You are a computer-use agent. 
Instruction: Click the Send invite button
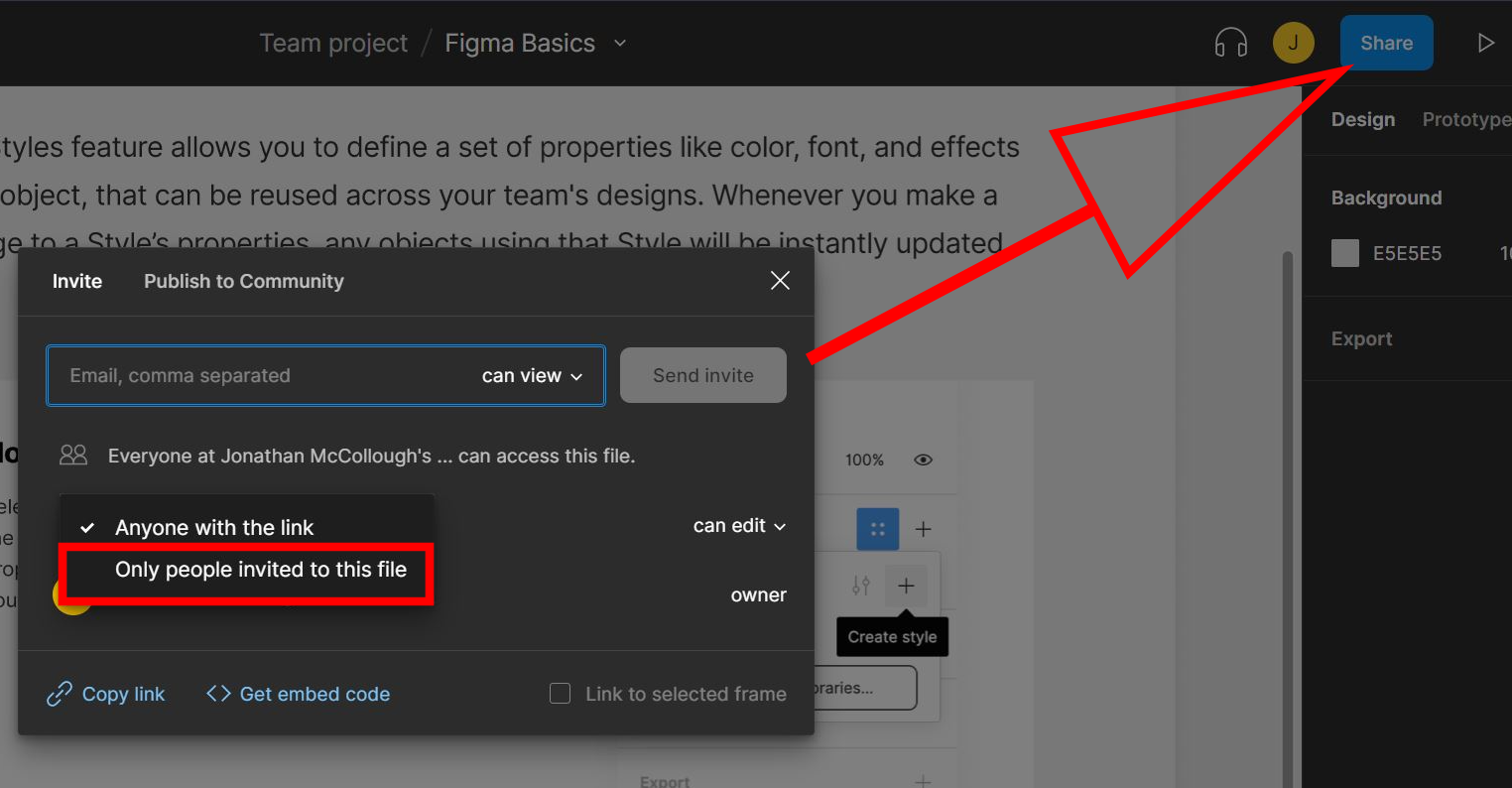[x=703, y=375]
